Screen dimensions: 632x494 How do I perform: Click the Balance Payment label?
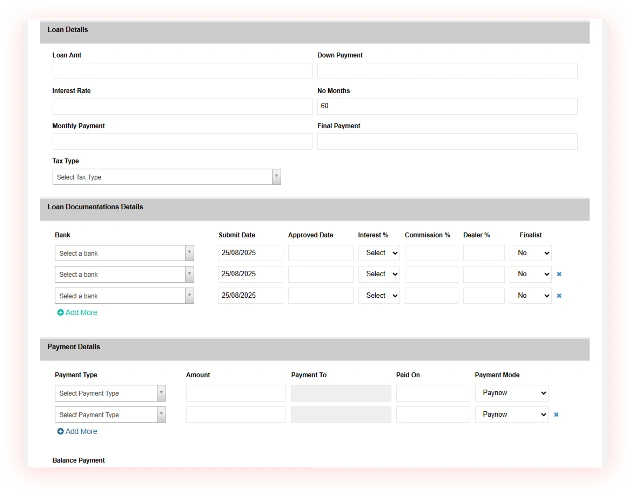tap(79, 461)
